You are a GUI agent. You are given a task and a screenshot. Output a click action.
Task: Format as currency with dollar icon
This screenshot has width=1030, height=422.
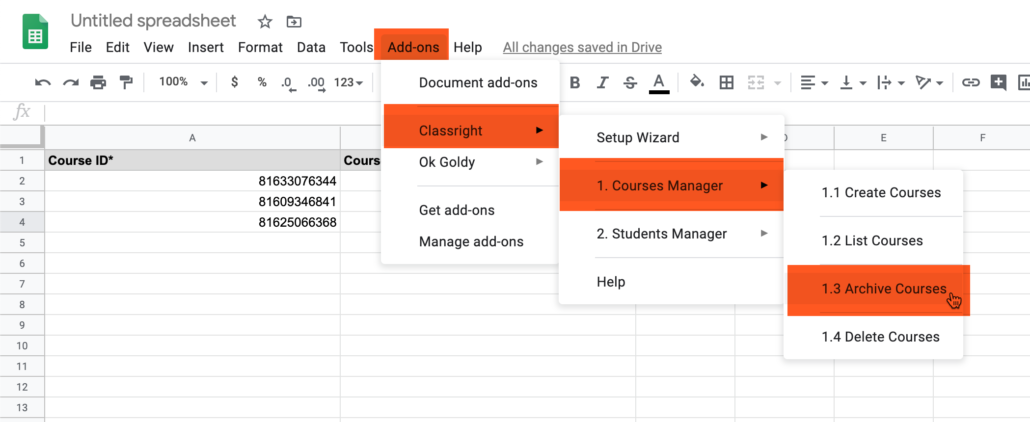pyautogui.click(x=235, y=82)
